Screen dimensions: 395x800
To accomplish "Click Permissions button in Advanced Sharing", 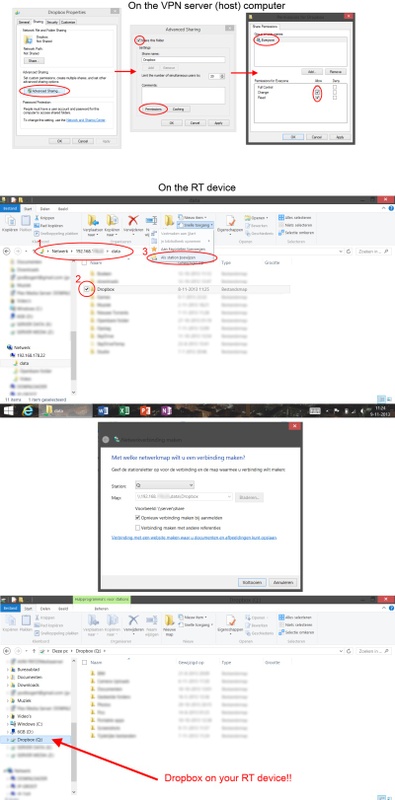I will (154, 109).
